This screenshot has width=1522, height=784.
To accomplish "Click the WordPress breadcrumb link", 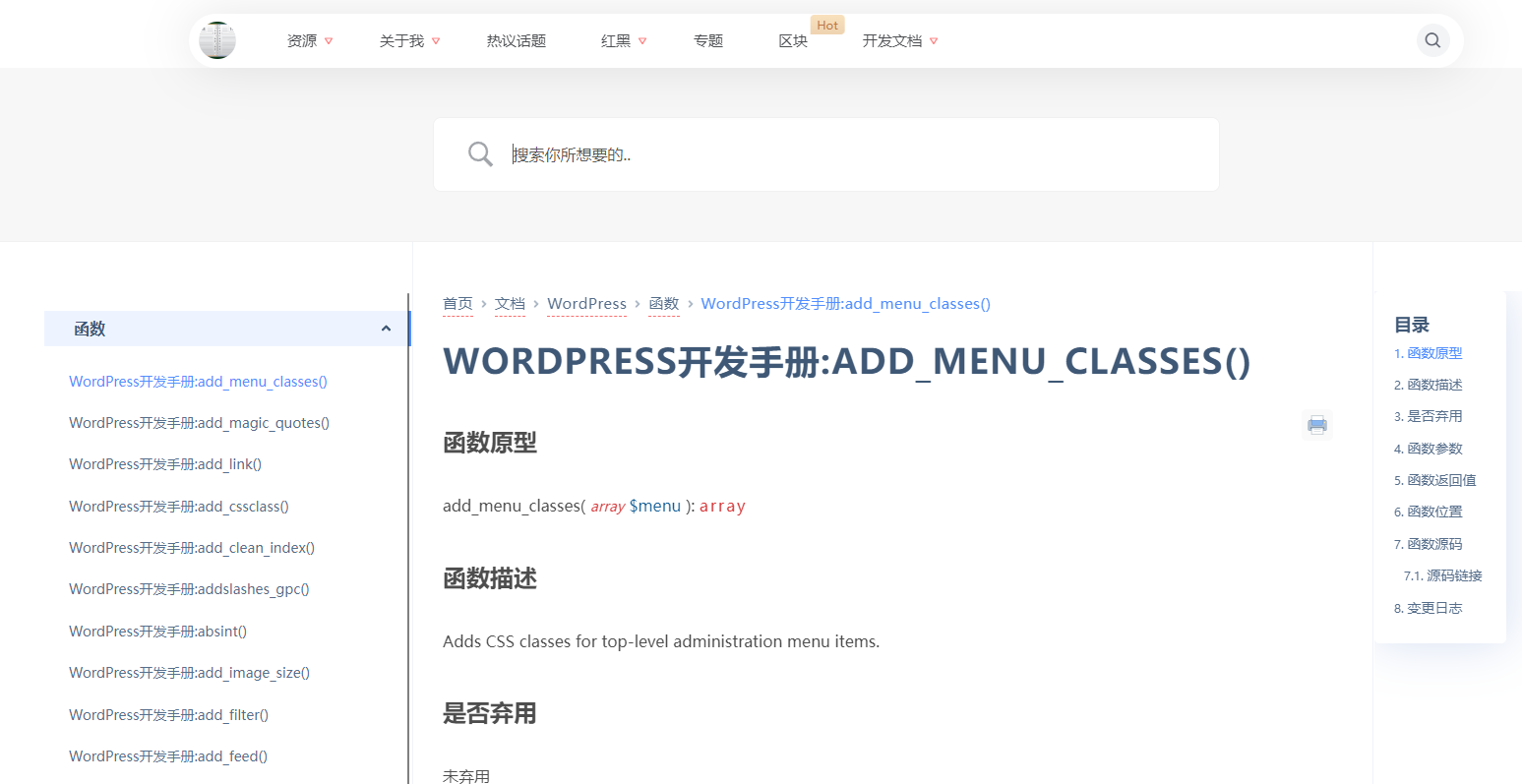I will click(586, 304).
